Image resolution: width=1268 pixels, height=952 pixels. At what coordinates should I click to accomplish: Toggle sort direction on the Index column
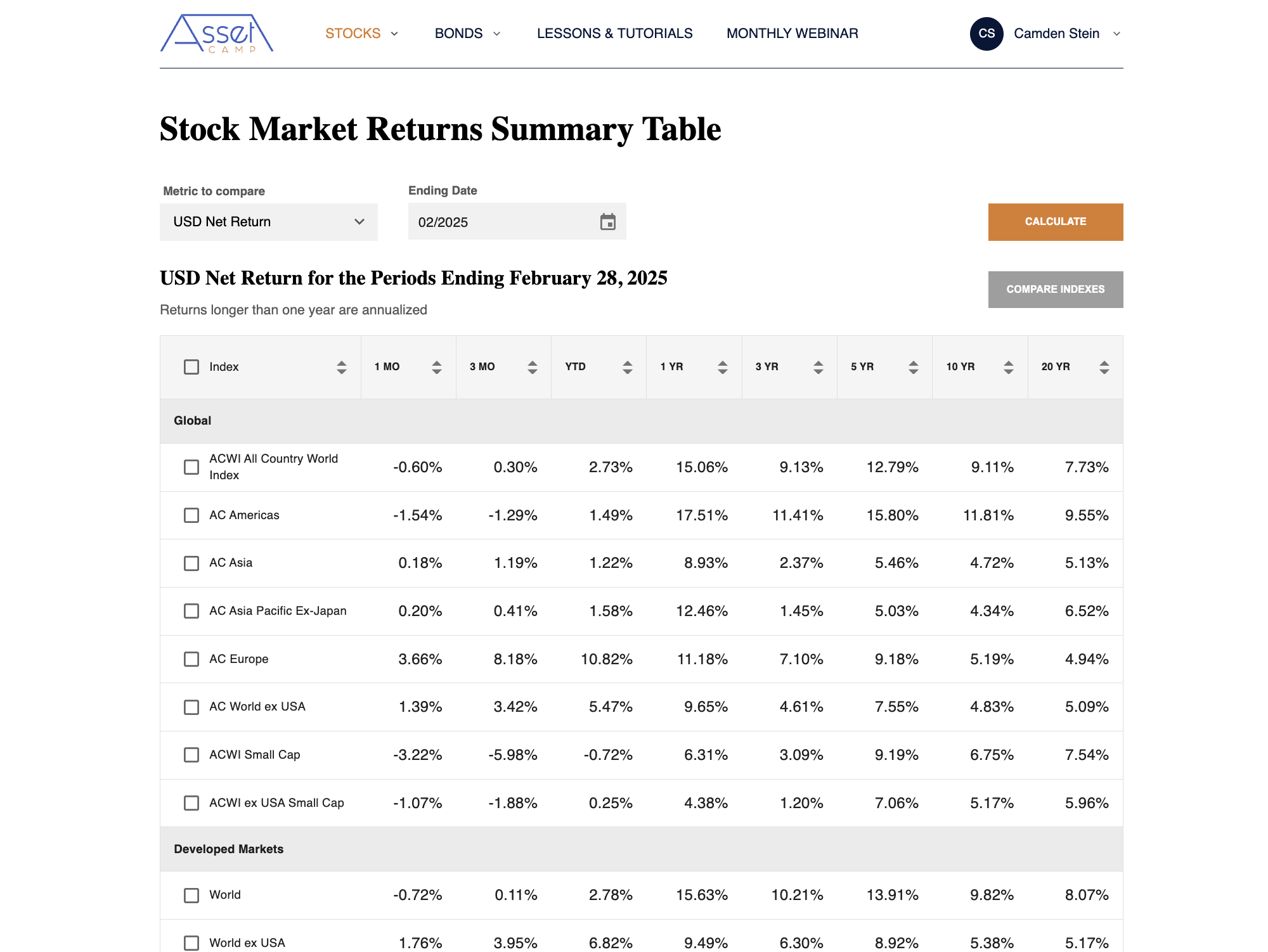pyautogui.click(x=340, y=366)
